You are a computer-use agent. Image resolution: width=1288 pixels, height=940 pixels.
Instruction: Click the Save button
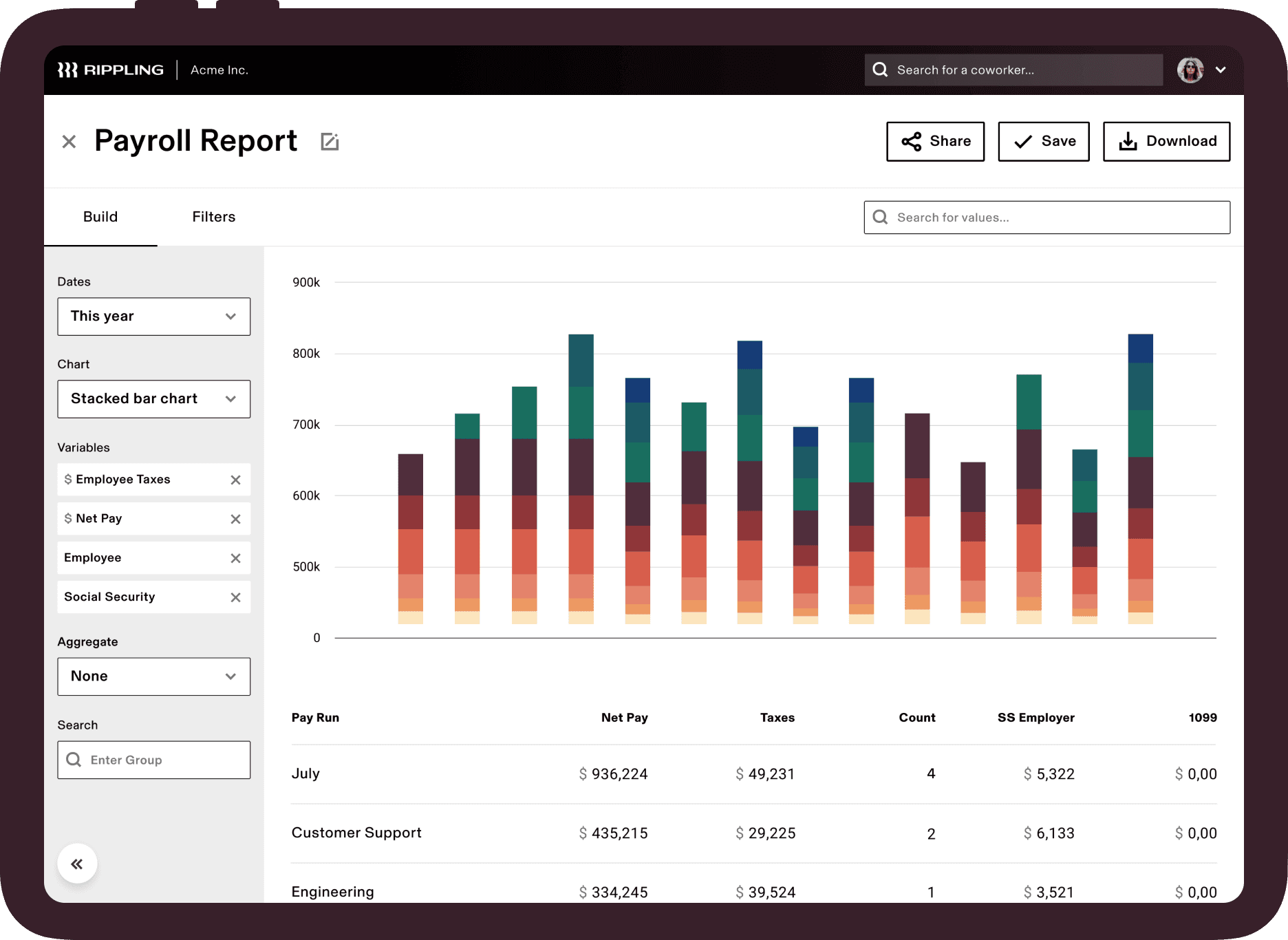1043,142
